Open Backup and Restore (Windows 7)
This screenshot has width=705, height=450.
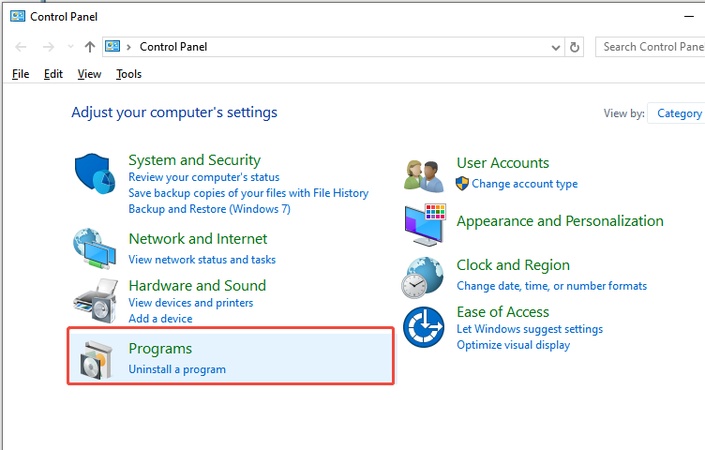pos(210,209)
